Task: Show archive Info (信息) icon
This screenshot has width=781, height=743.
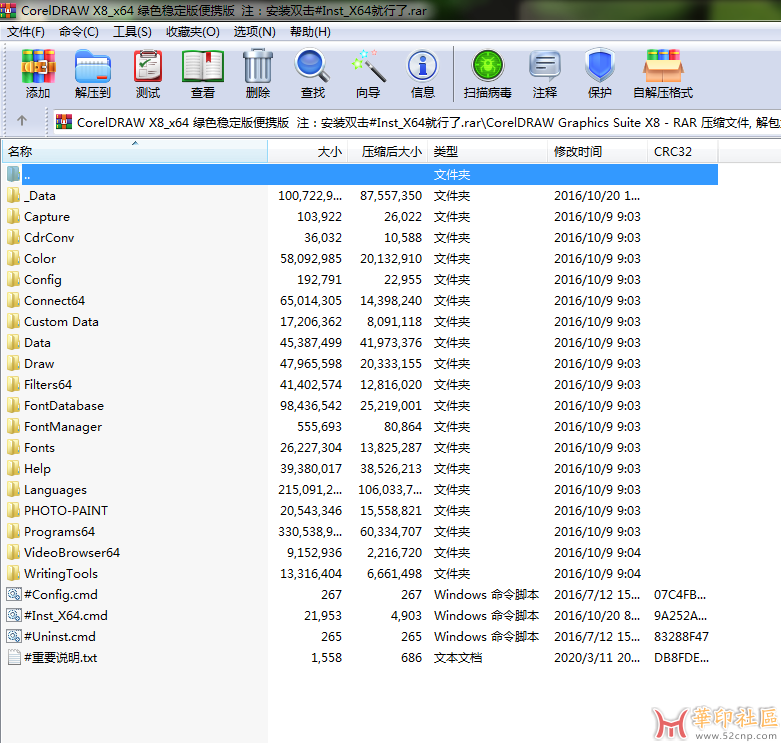Action: pos(422,66)
